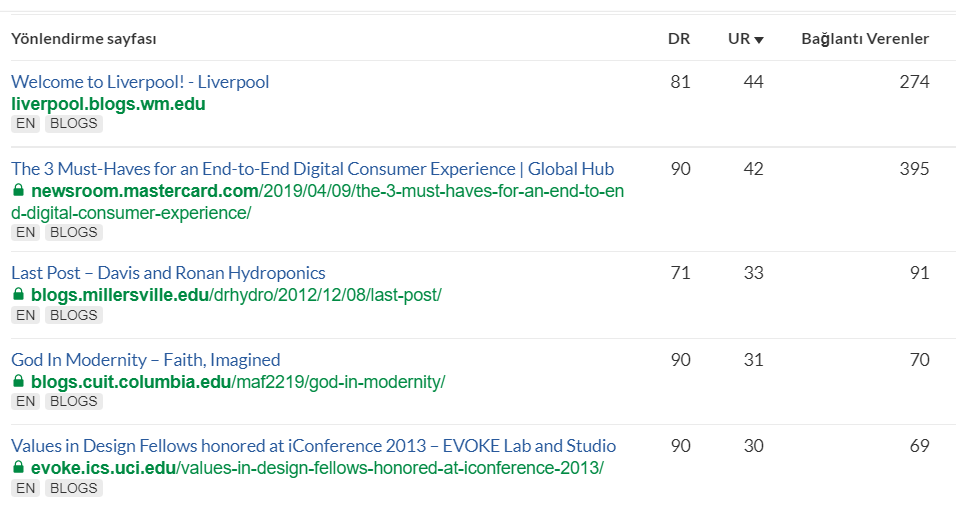Image resolution: width=956 pixels, height=508 pixels.
Task: Sort by Bağlantı Verenler column header
Action: point(865,38)
